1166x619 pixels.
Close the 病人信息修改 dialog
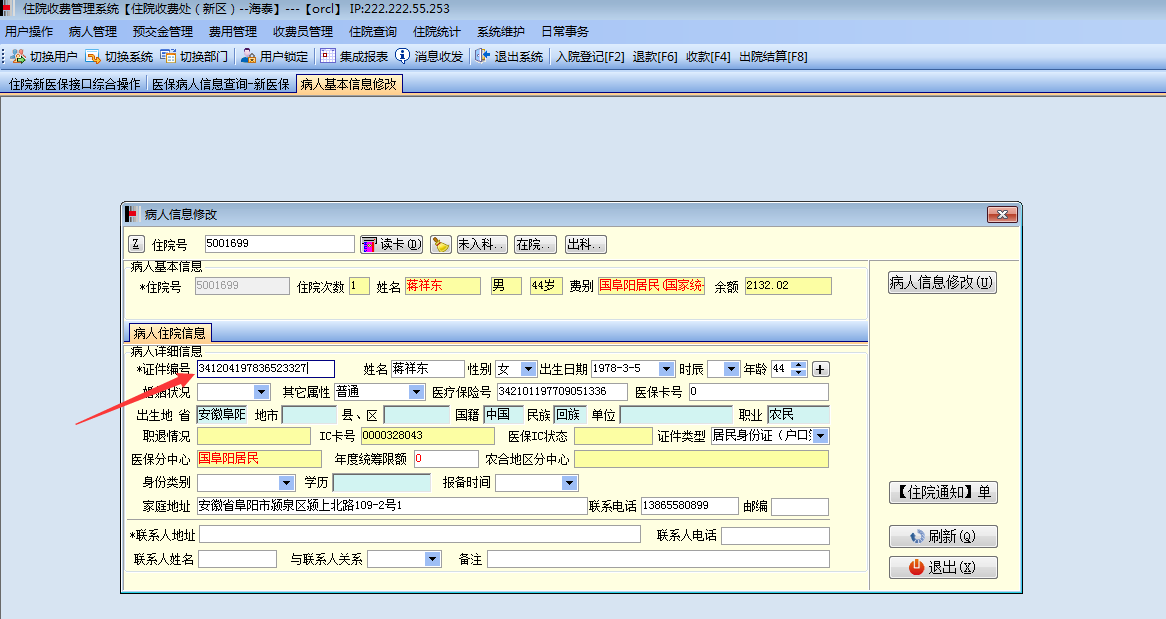[x=1002, y=214]
